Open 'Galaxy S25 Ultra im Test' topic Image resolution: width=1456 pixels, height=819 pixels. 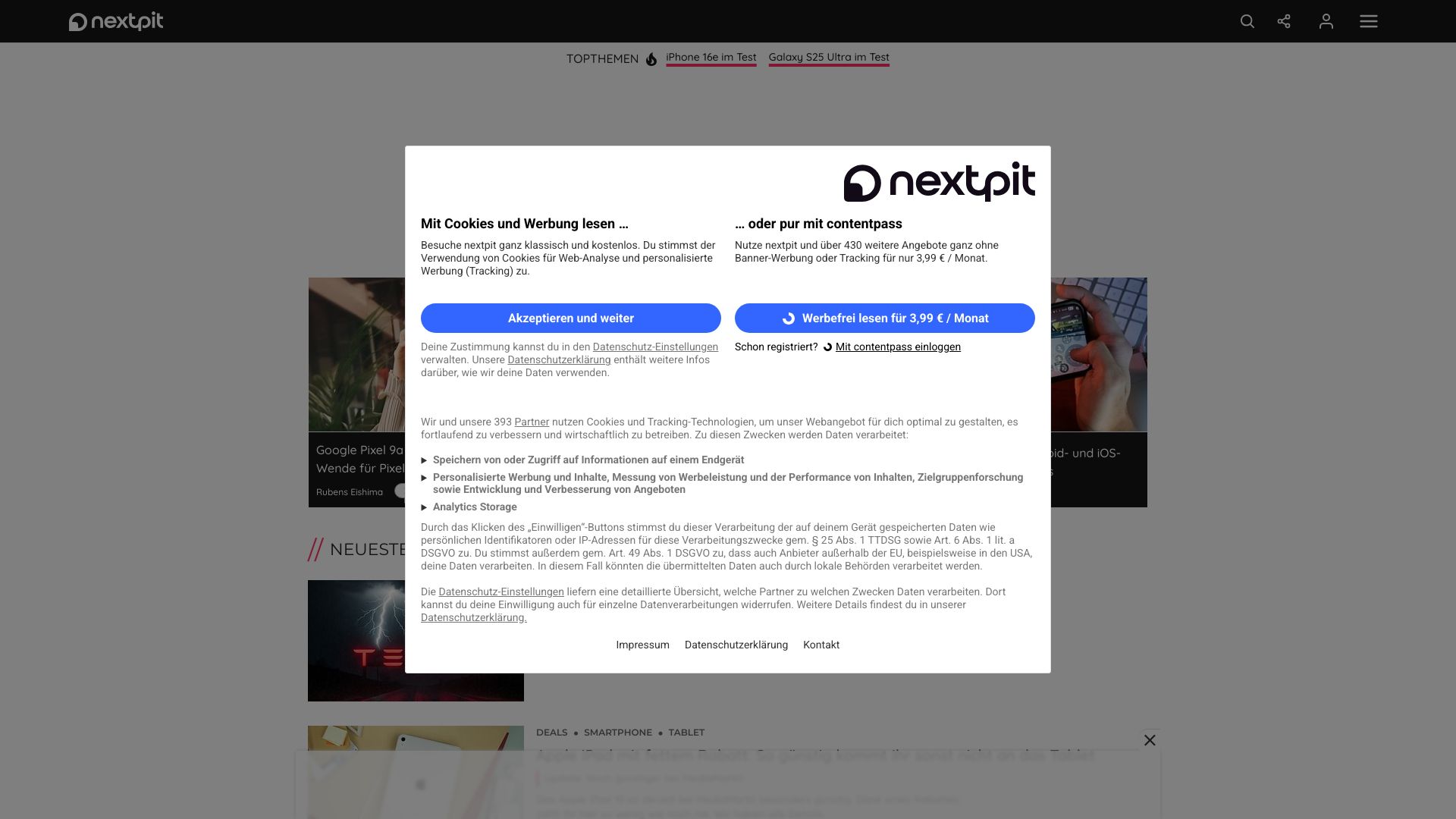828,58
